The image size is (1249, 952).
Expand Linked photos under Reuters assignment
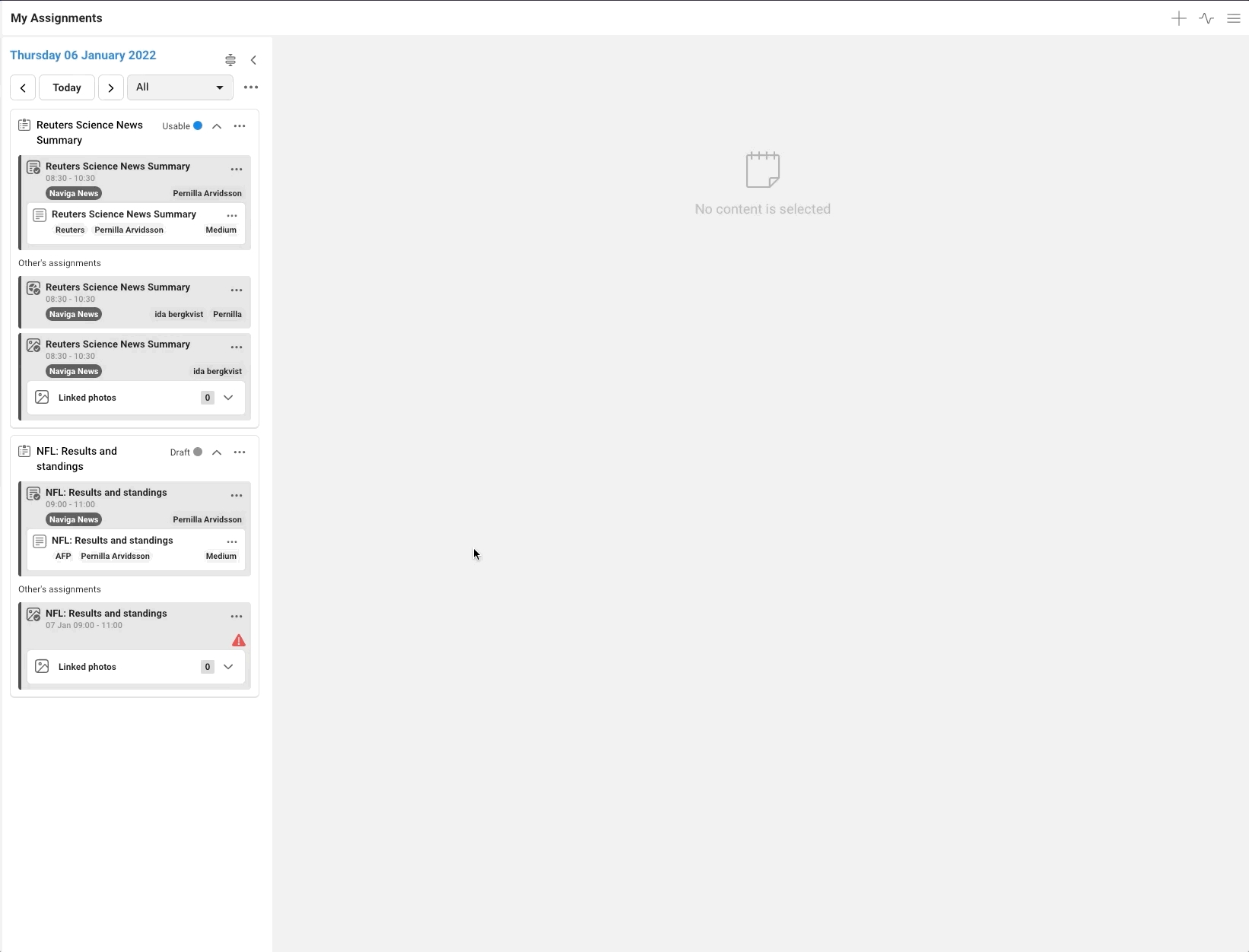click(x=228, y=398)
